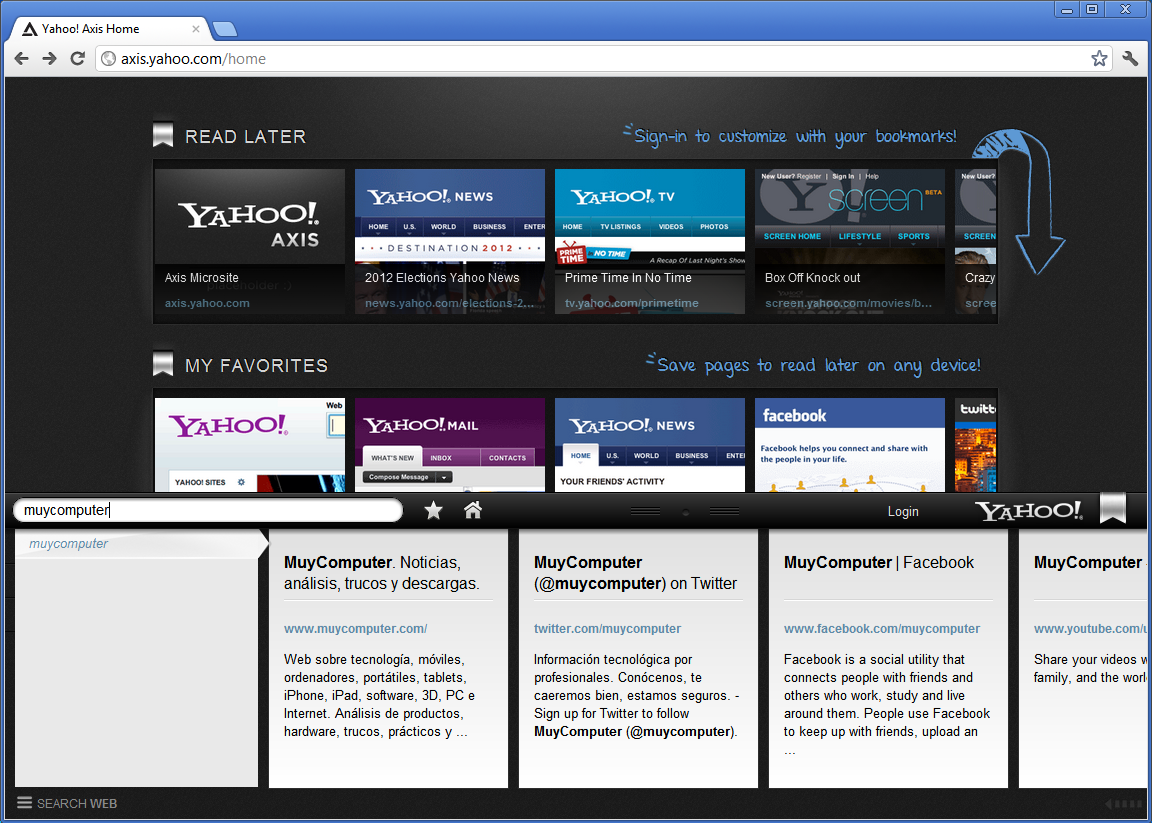Click the Yahoo bookmark ribbon icon

tap(1112, 509)
